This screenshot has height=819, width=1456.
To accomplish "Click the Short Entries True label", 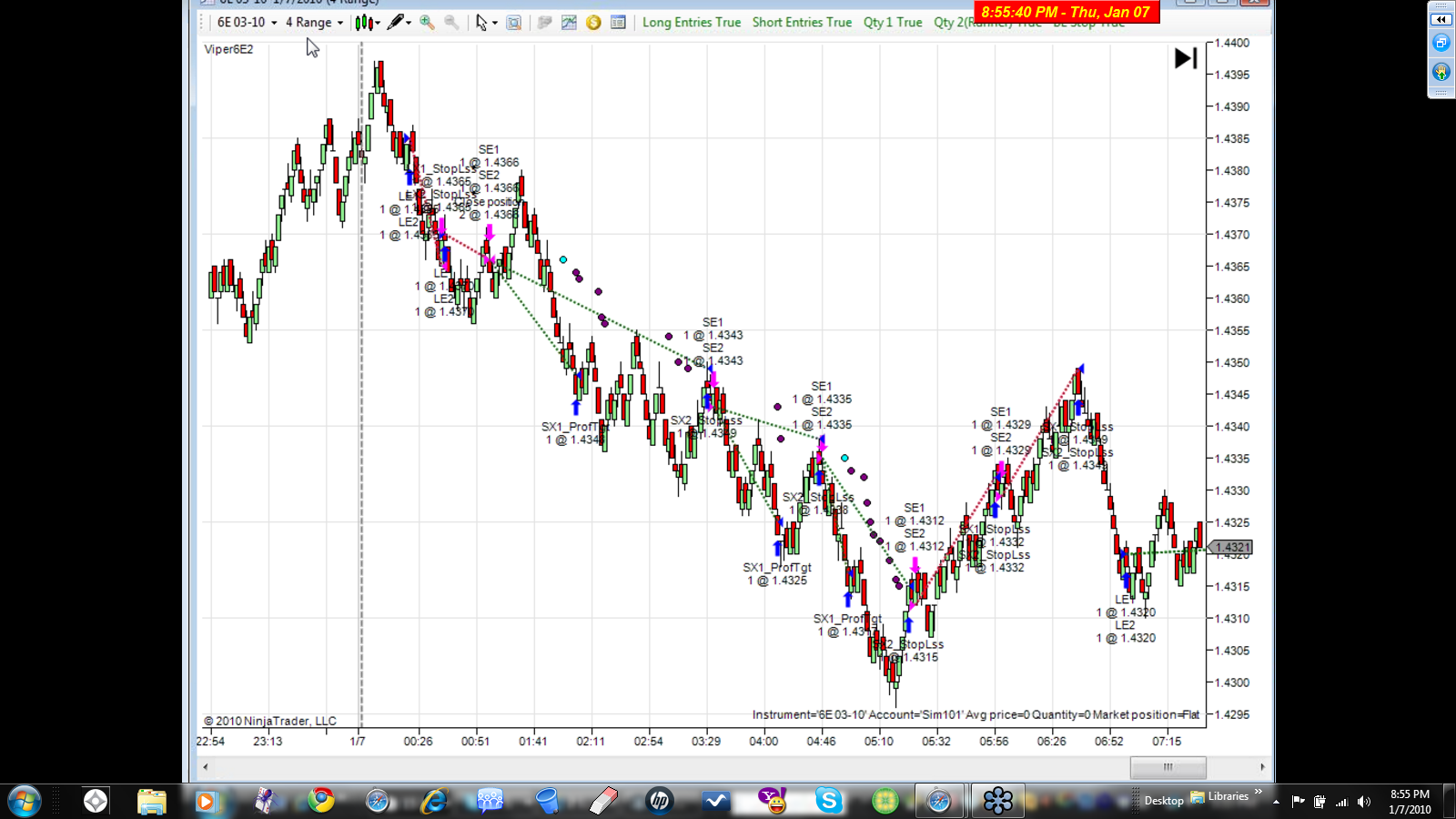I will pos(802,23).
